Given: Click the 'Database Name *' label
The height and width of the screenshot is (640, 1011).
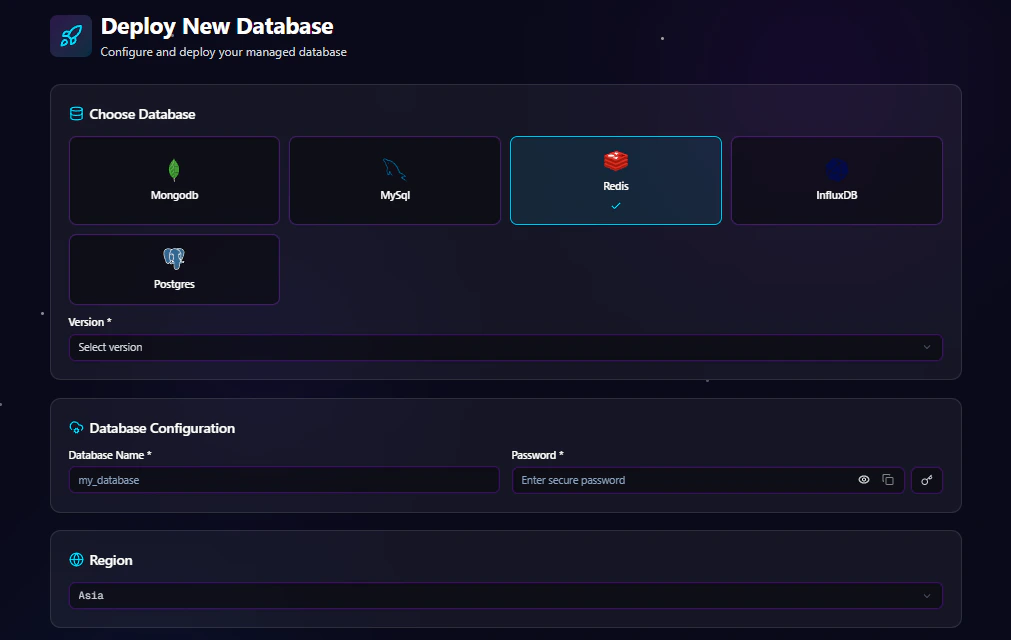Looking at the screenshot, I should (110, 455).
